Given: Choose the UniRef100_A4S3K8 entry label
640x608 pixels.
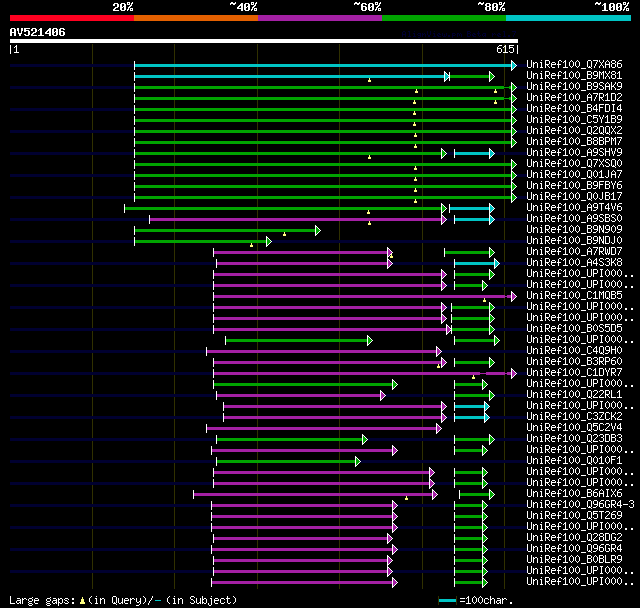Looking at the screenshot, I should [574, 263].
